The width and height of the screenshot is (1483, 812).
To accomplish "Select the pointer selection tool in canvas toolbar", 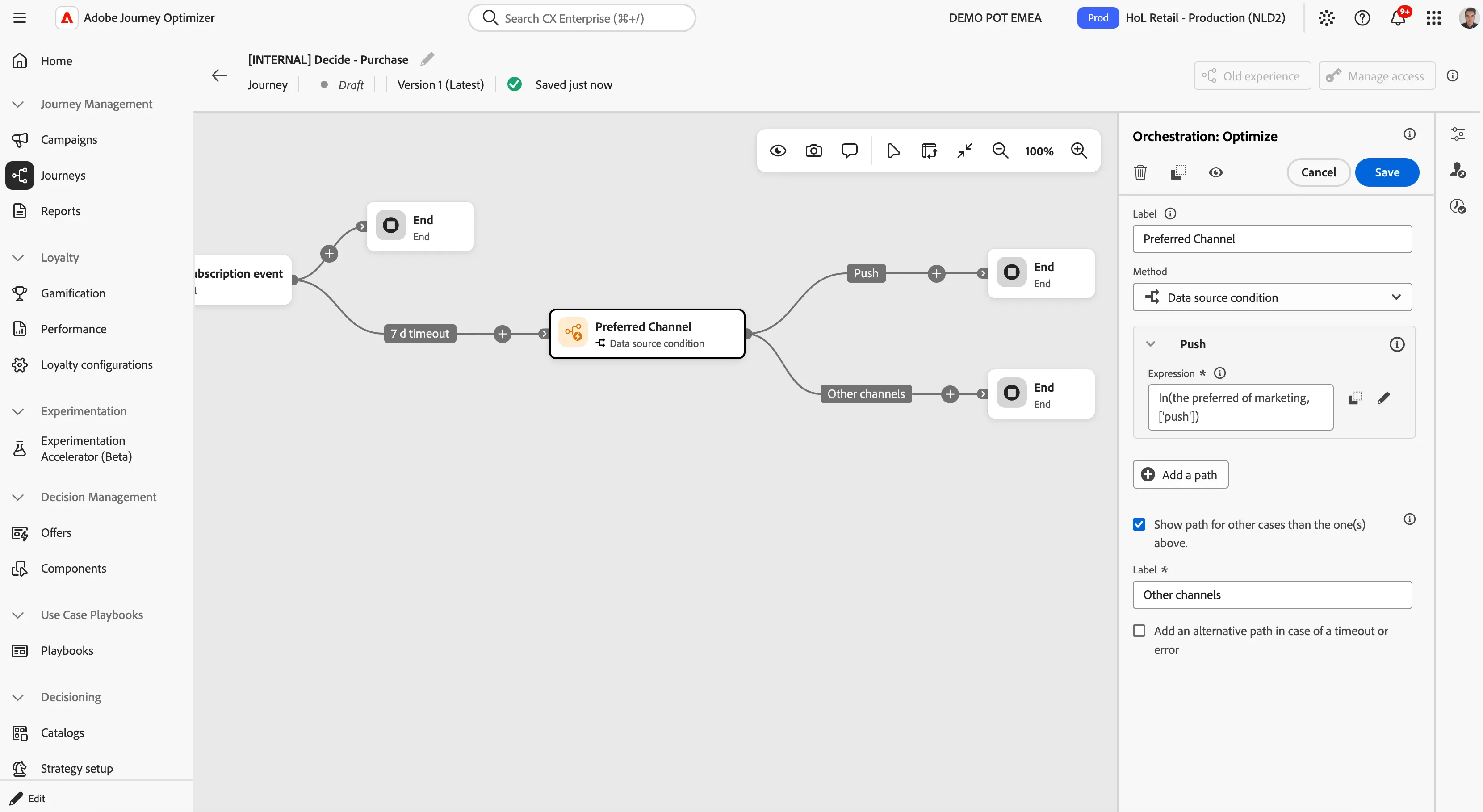I will (893, 151).
